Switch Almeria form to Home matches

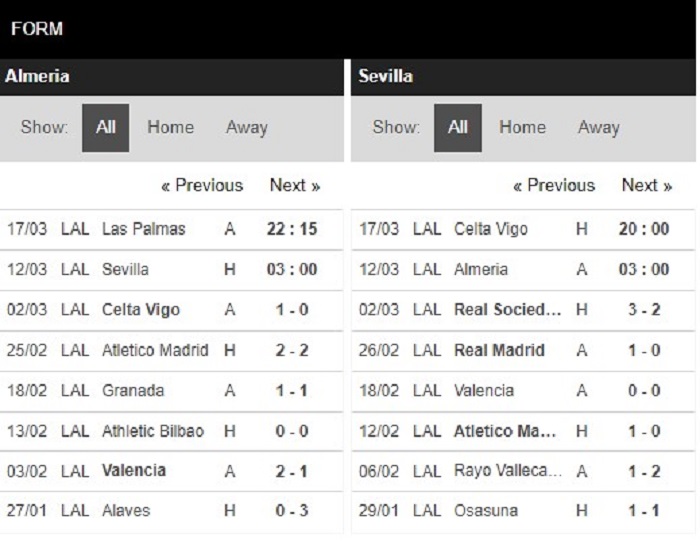pos(171,127)
